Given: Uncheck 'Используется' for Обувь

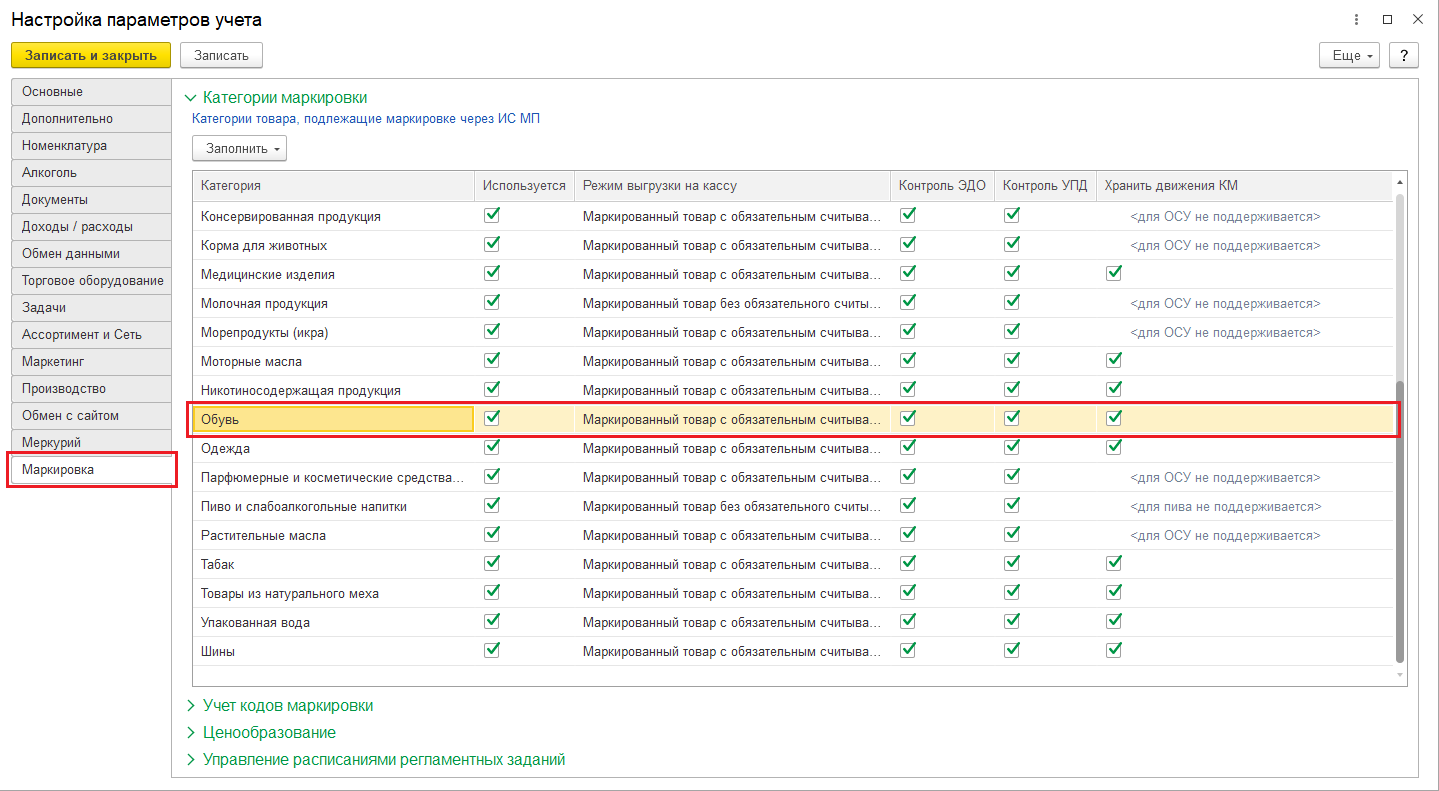Looking at the screenshot, I should point(492,418).
